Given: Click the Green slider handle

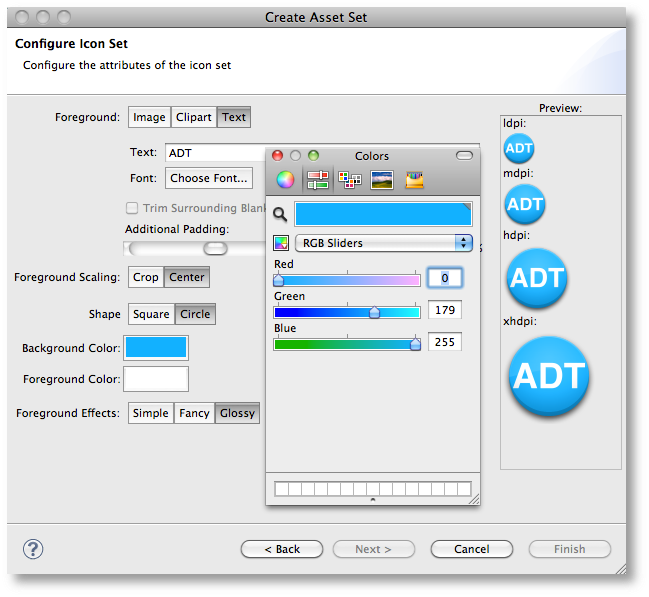Looking at the screenshot, I should pyautogui.click(x=374, y=312).
